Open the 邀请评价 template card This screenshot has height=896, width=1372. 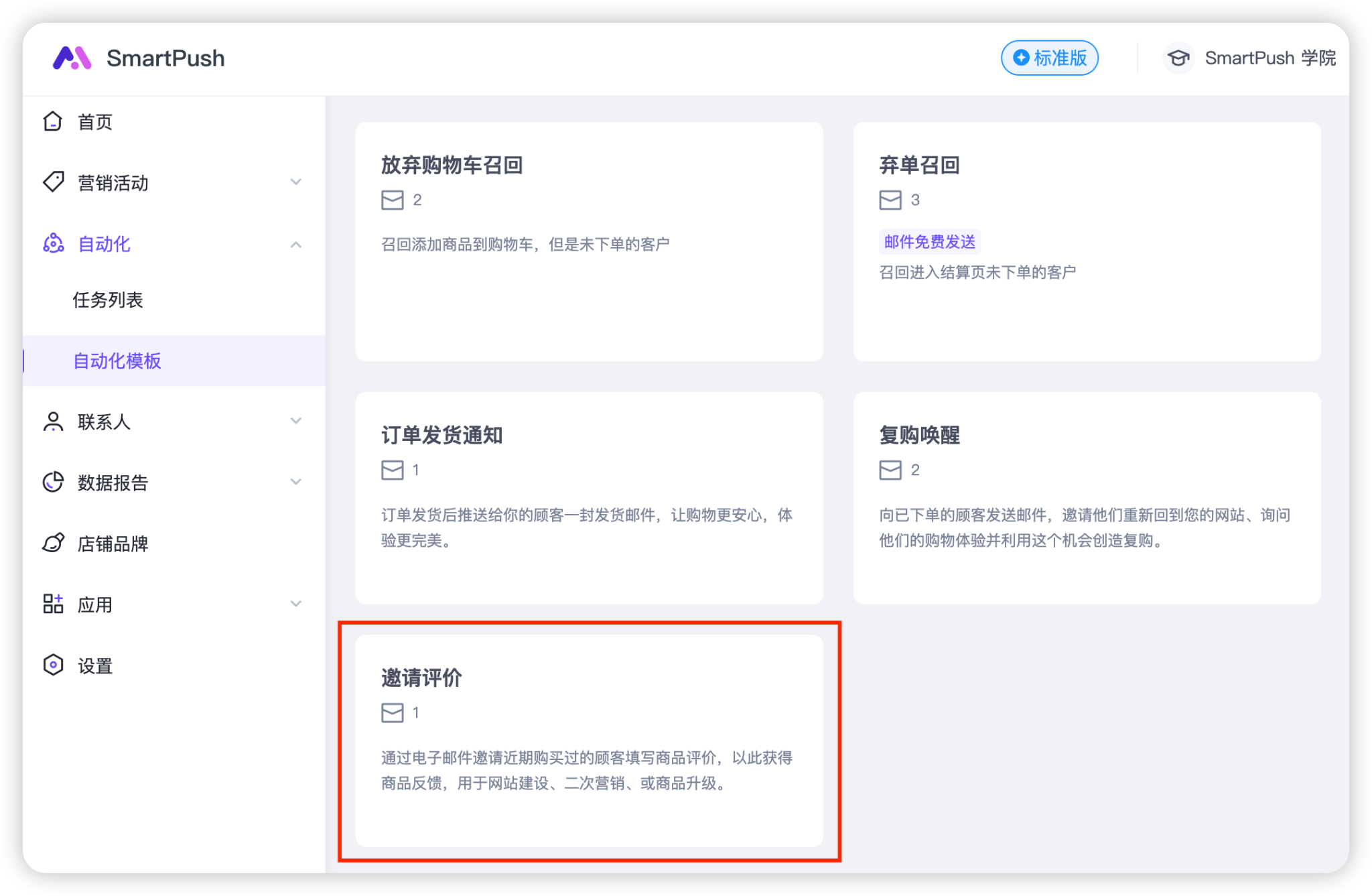(589, 741)
